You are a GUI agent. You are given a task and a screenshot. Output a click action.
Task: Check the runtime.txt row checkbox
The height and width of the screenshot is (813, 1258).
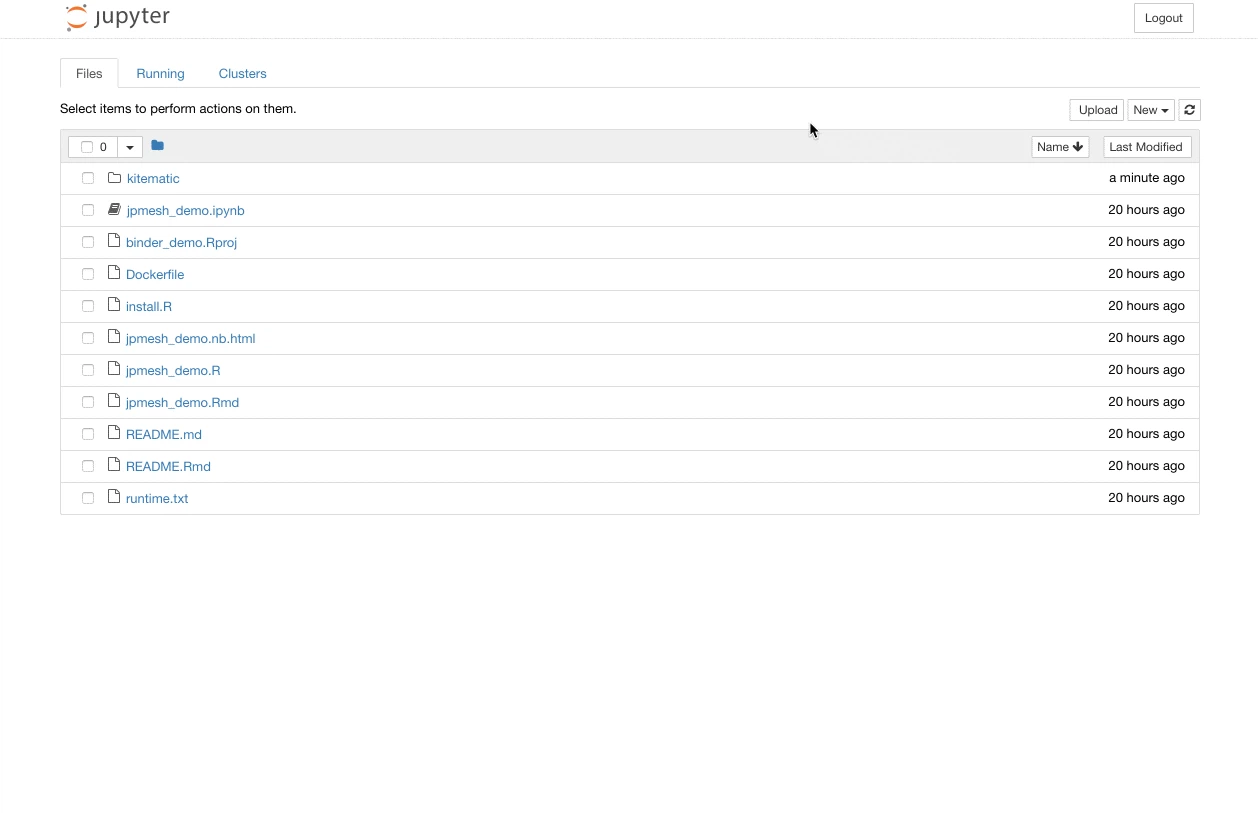pos(88,498)
